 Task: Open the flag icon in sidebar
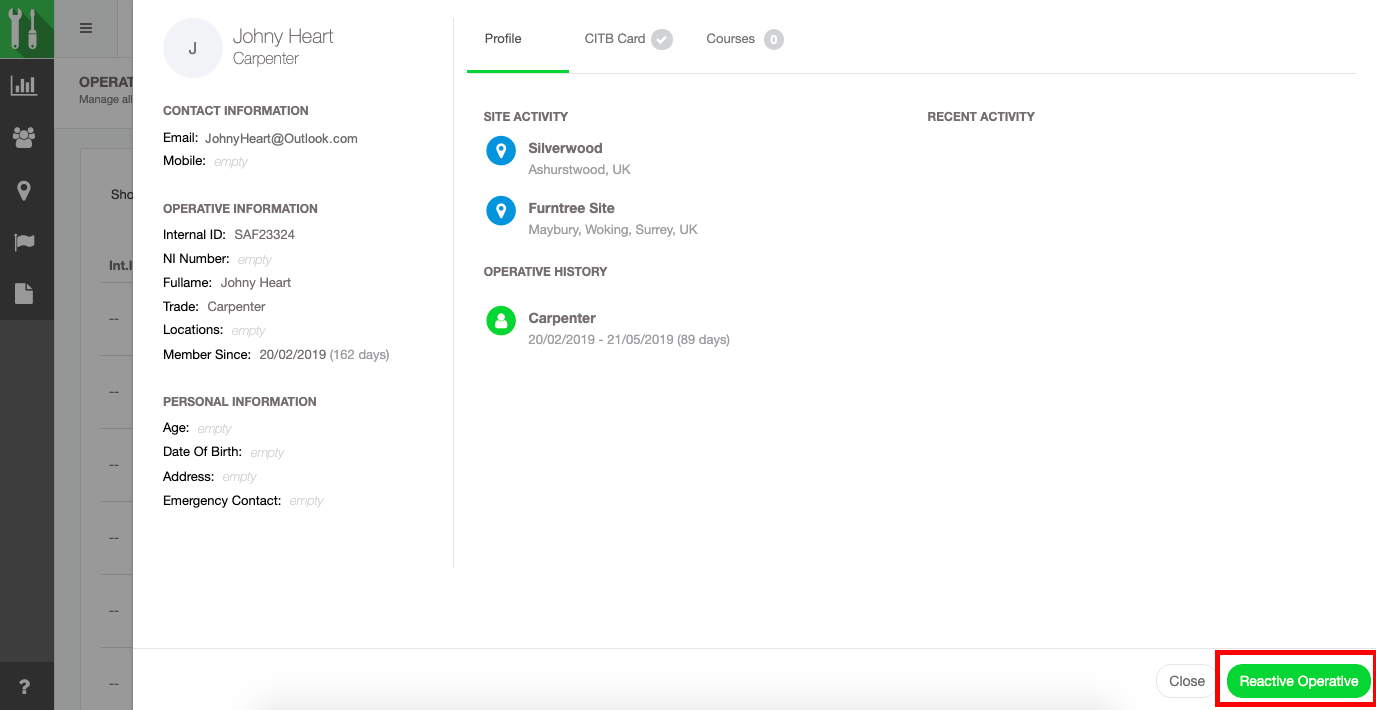tap(24, 242)
